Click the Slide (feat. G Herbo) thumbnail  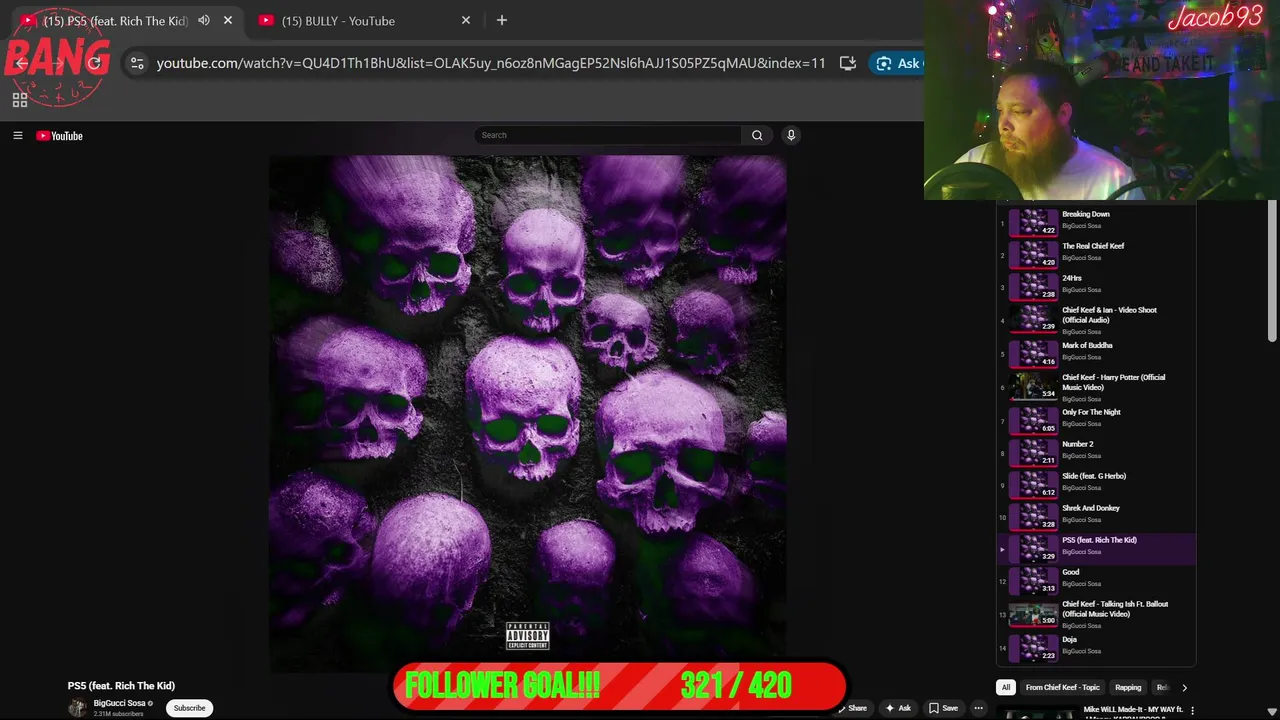click(1033, 484)
